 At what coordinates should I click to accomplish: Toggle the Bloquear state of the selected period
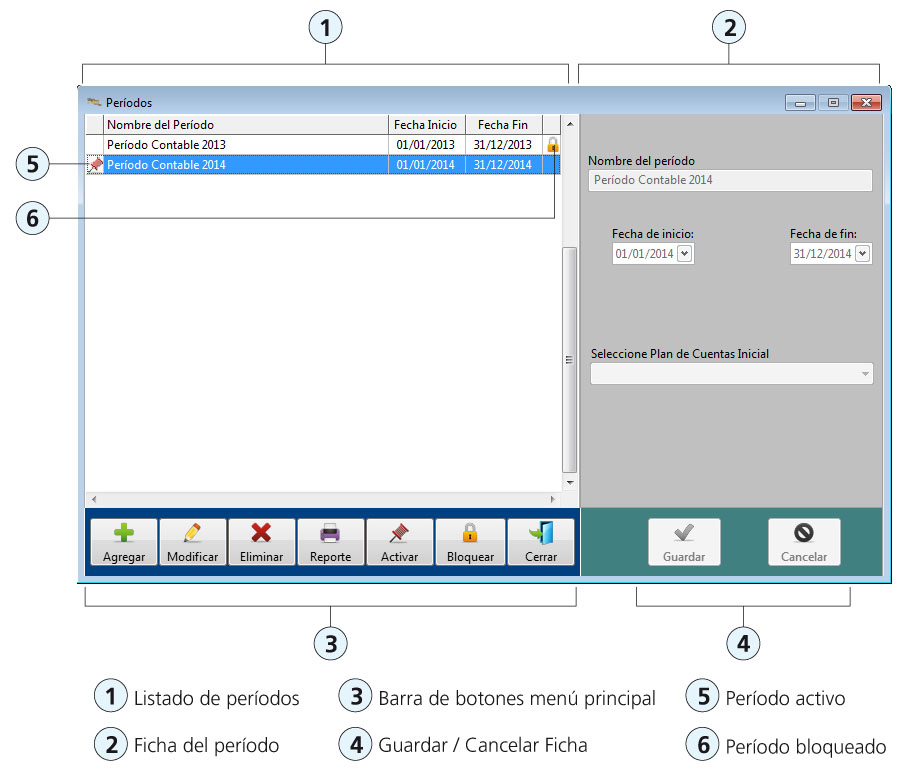(470, 541)
